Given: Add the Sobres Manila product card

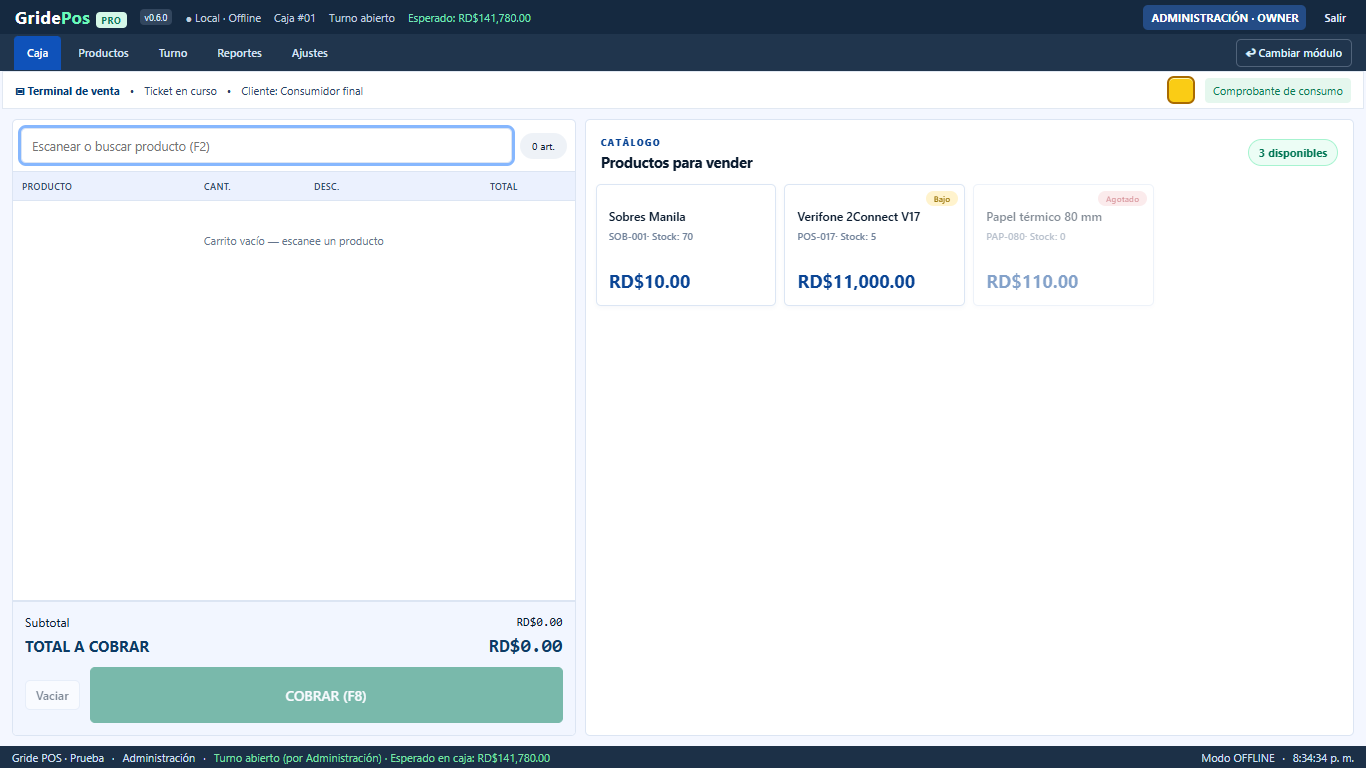Looking at the screenshot, I should click(686, 245).
